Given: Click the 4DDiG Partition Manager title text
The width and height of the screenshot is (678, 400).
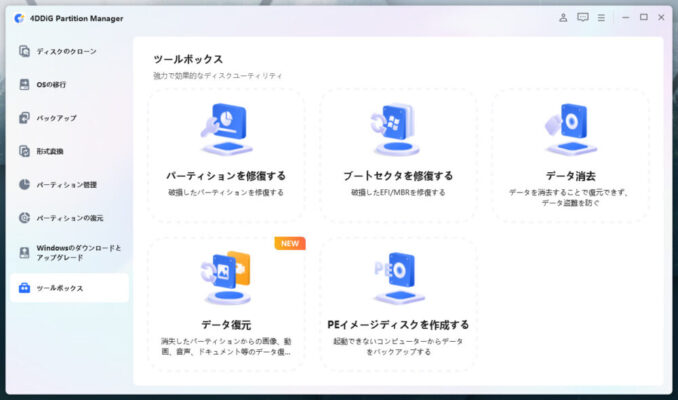Looking at the screenshot, I should tap(77, 18).
